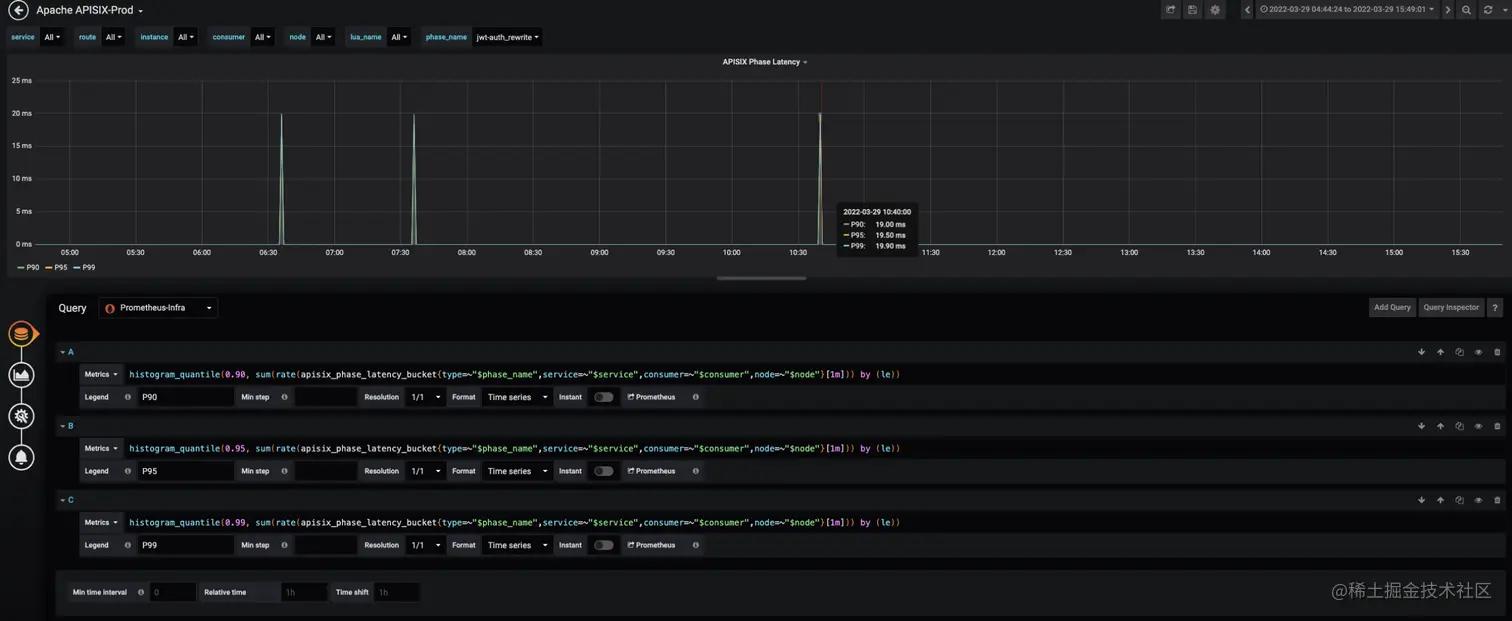This screenshot has height=621, width=1512.
Task: Open the consumer variable dropdown
Action: (x=262, y=37)
